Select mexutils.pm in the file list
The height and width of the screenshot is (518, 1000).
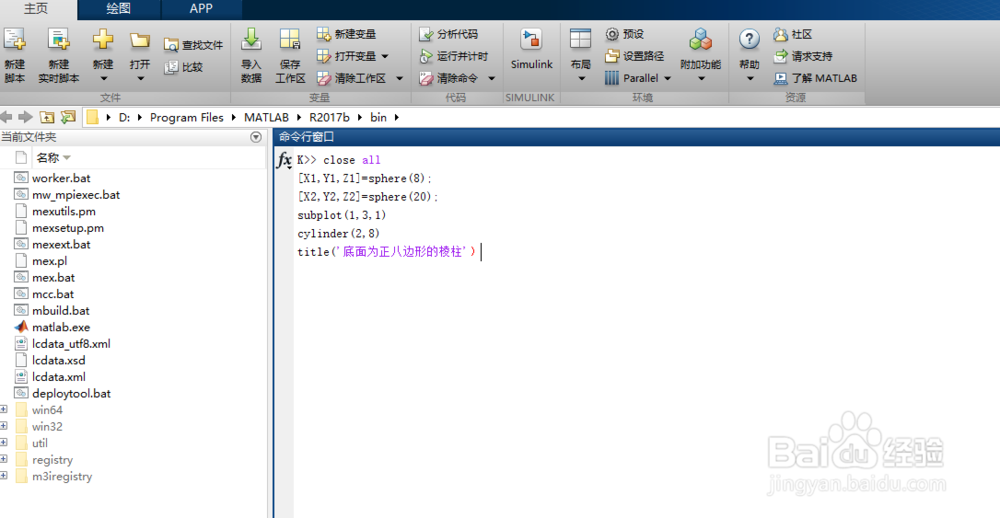click(x=64, y=211)
